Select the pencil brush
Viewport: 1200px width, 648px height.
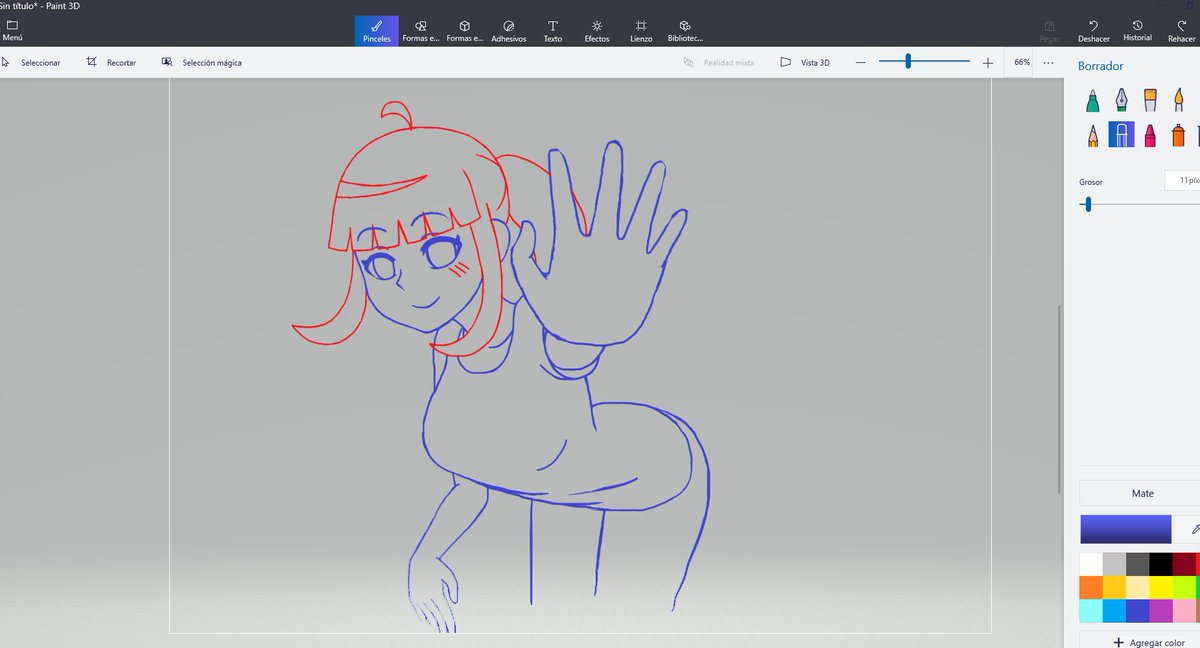click(x=1093, y=135)
